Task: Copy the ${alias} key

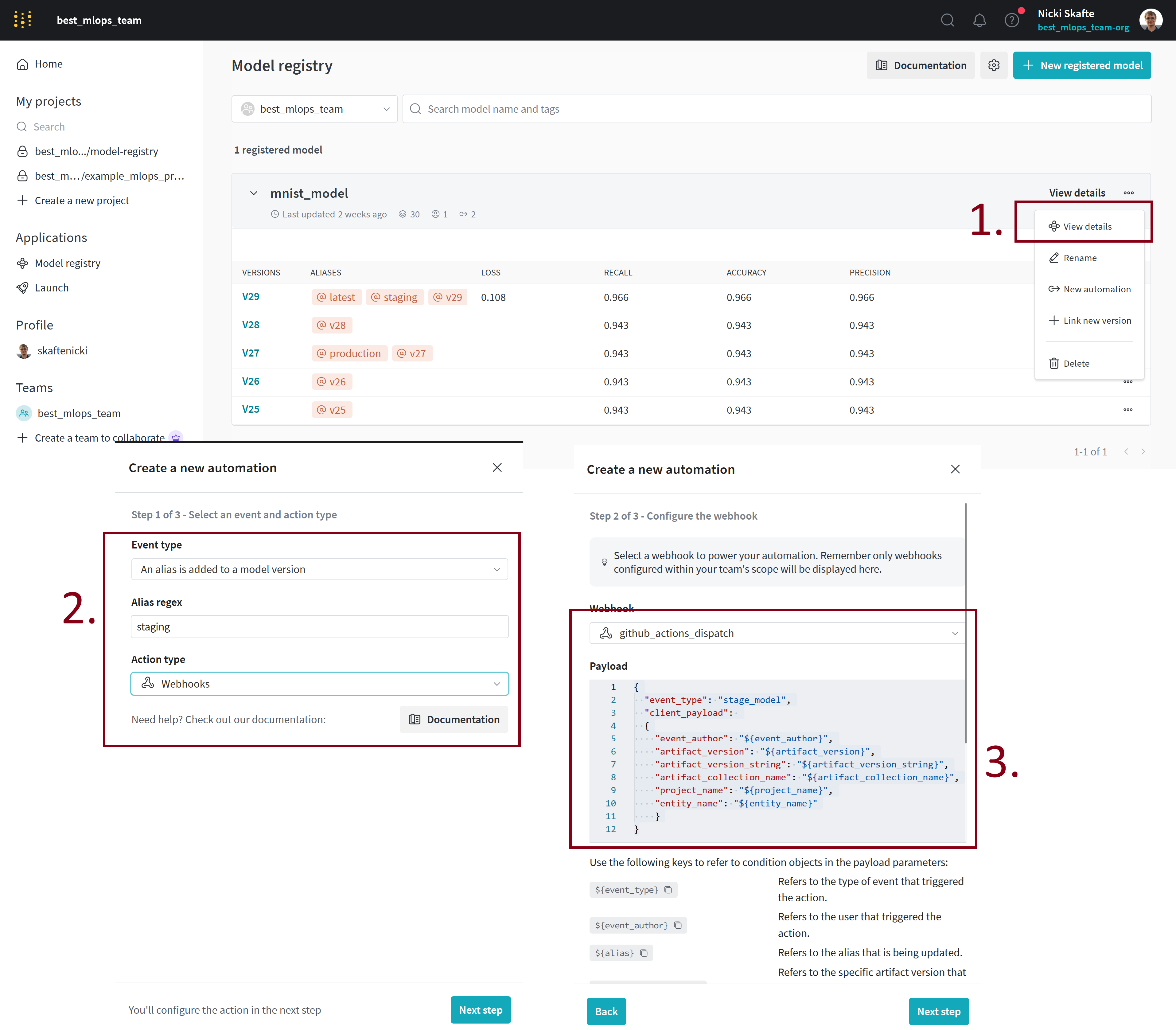Action: [644, 953]
